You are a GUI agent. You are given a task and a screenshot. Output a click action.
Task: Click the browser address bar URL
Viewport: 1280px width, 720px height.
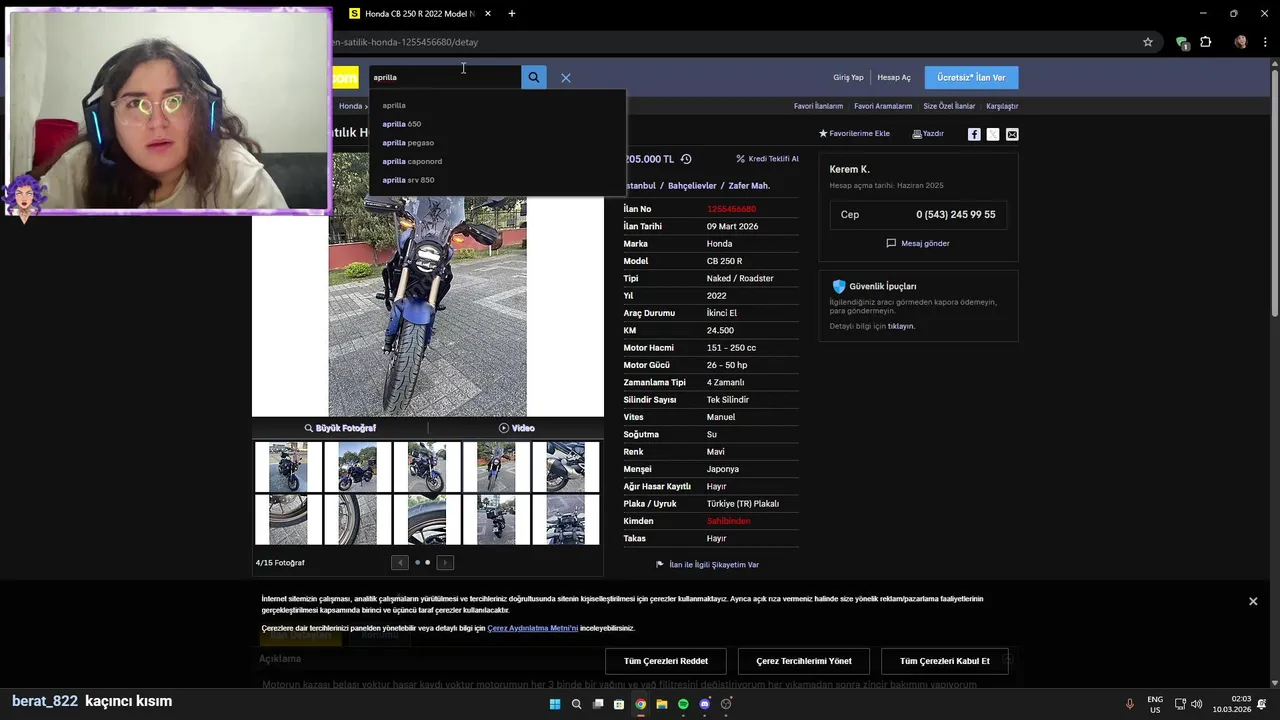tap(404, 42)
